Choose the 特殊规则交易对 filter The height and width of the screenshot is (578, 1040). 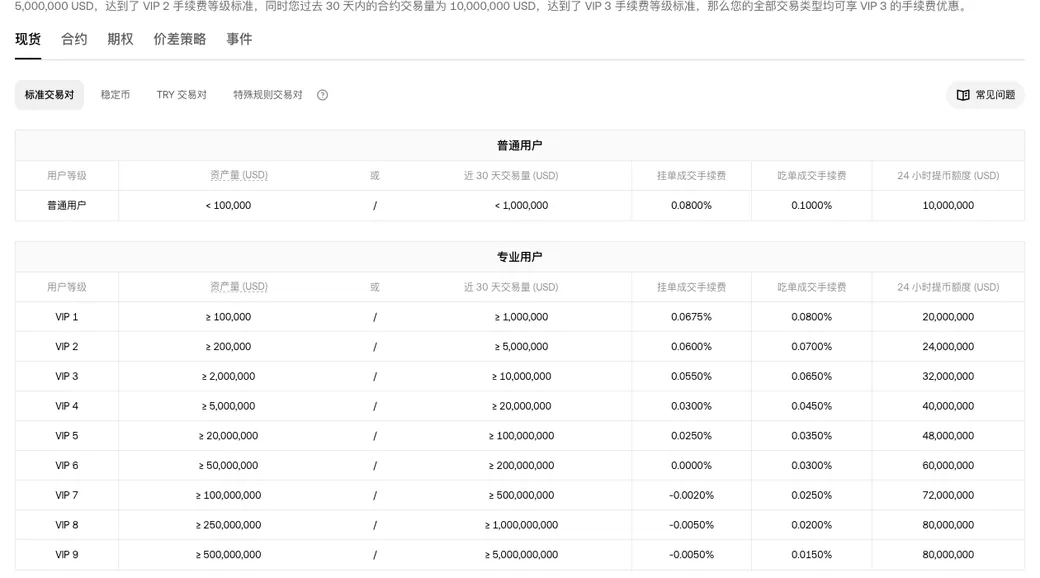pos(268,95)
